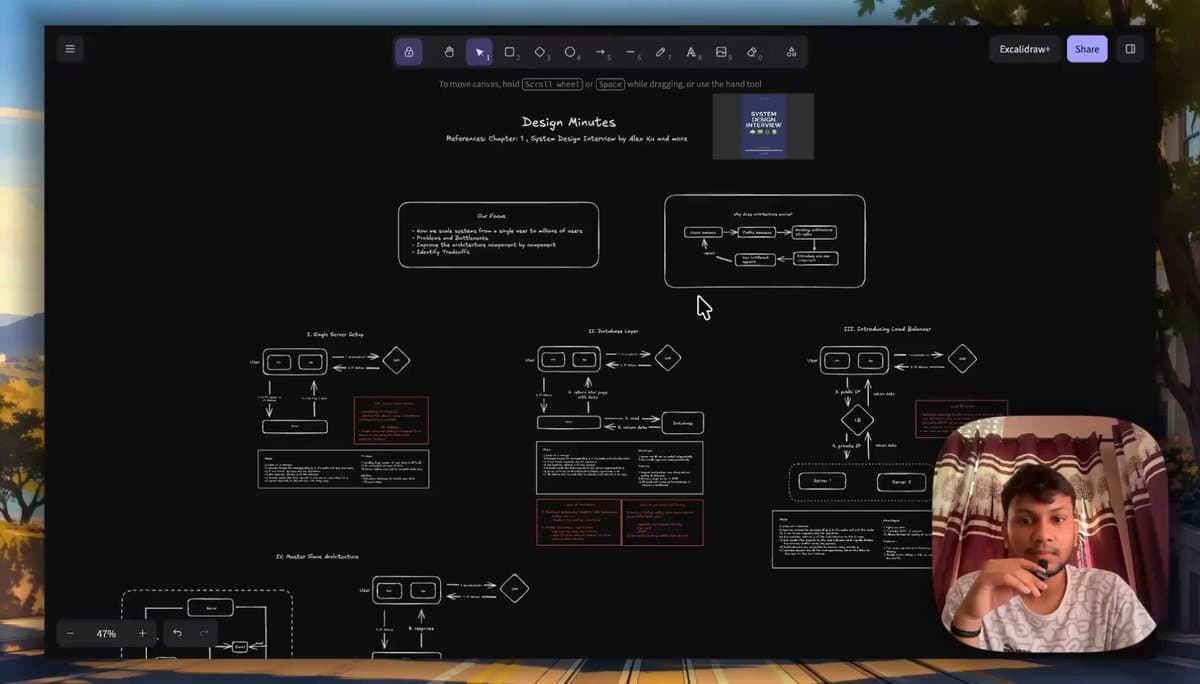
Task: Undo the last action
Action: 177,633
